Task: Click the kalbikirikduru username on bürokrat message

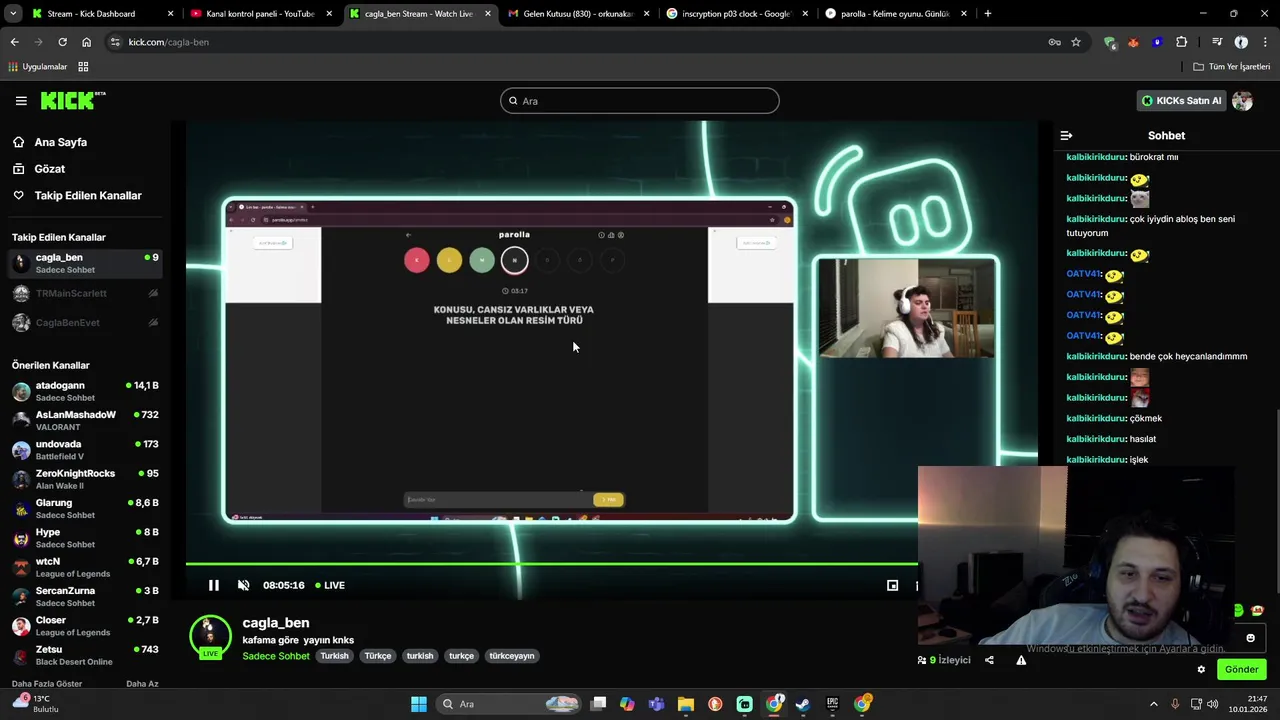Action: pyautogui.click(x=1097, y=157)
